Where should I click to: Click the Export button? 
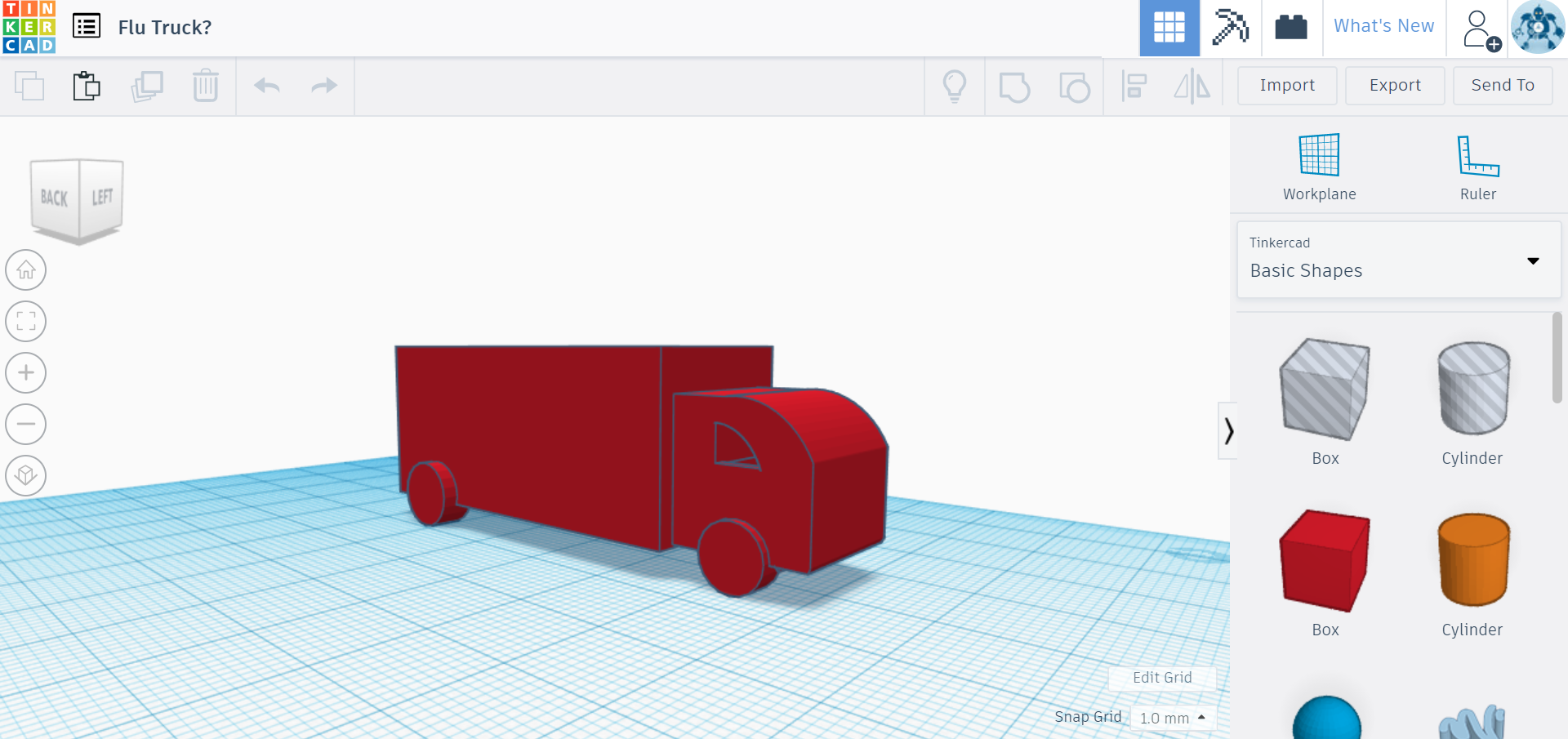click(1395, 86)
